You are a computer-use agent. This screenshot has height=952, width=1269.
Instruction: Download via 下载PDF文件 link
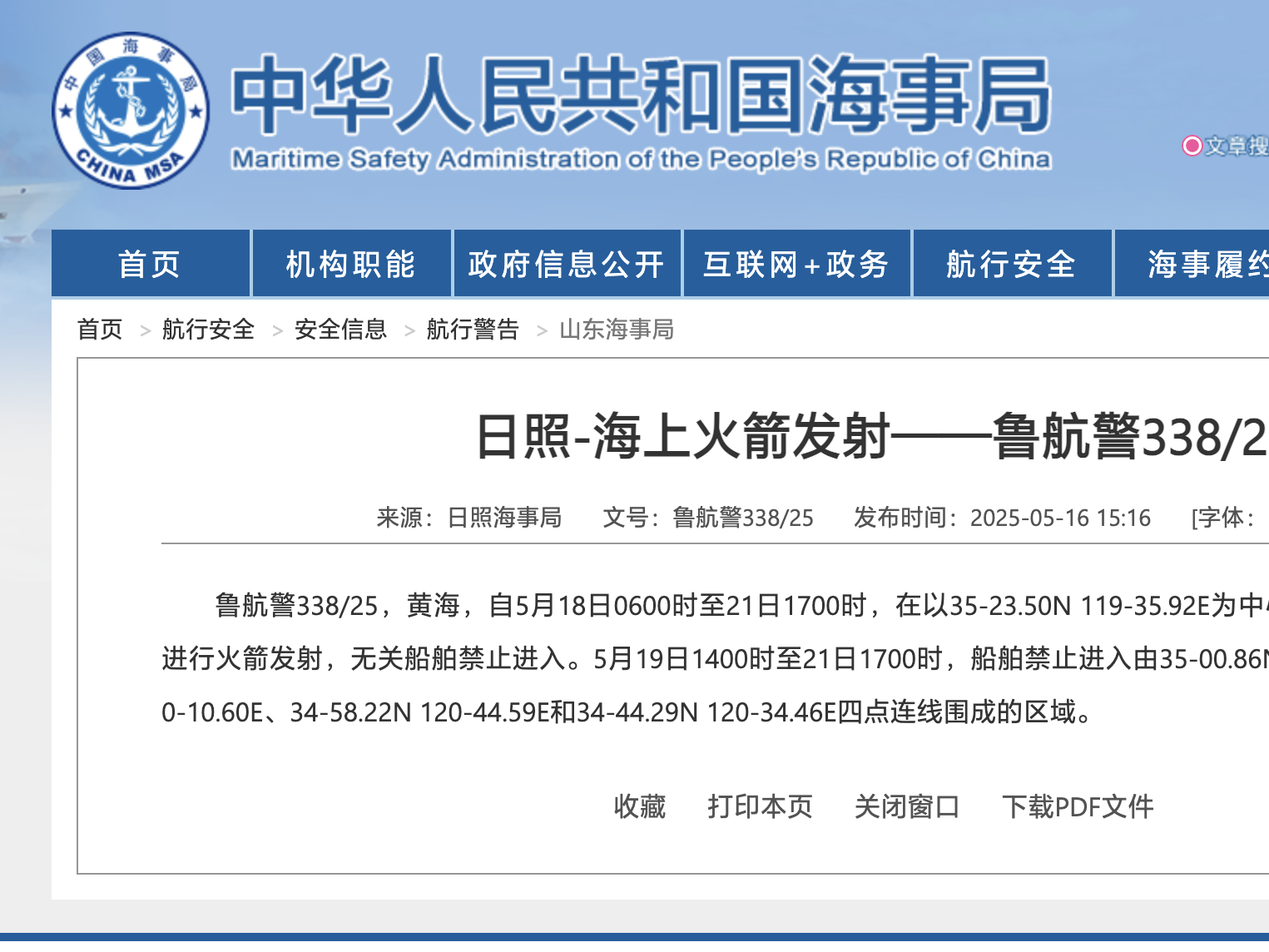(1078, 806)
